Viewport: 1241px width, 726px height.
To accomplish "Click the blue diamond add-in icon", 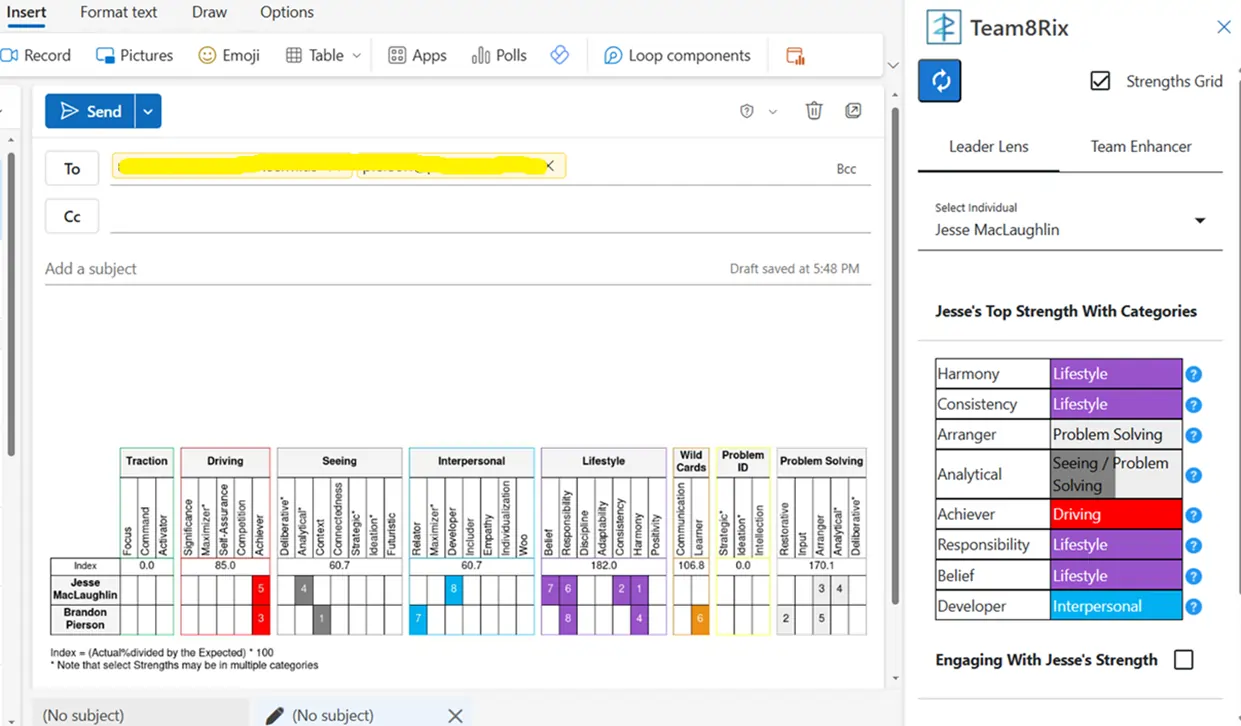I will 560,55.
